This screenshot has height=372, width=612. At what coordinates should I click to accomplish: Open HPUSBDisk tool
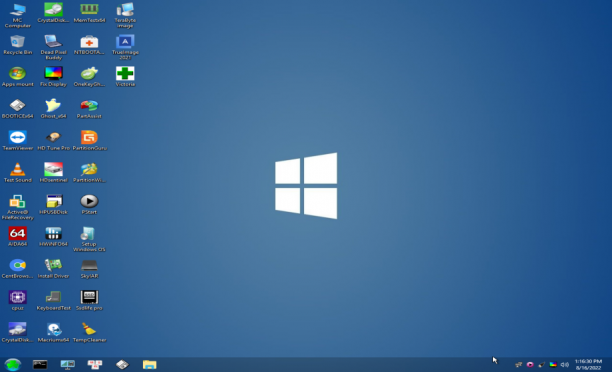pos(53,205)
